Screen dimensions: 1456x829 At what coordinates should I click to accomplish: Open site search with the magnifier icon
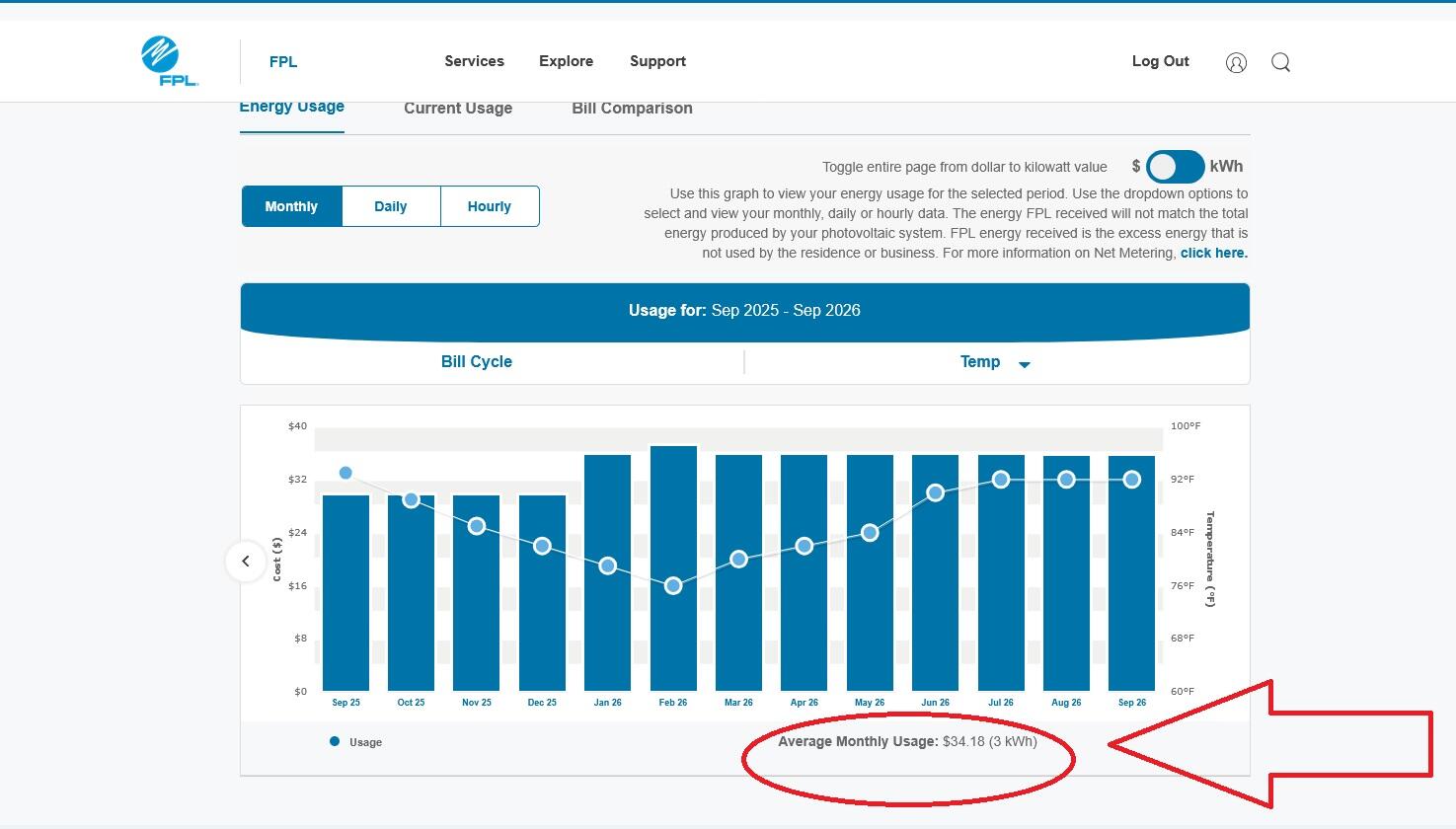pos(1280,62)
